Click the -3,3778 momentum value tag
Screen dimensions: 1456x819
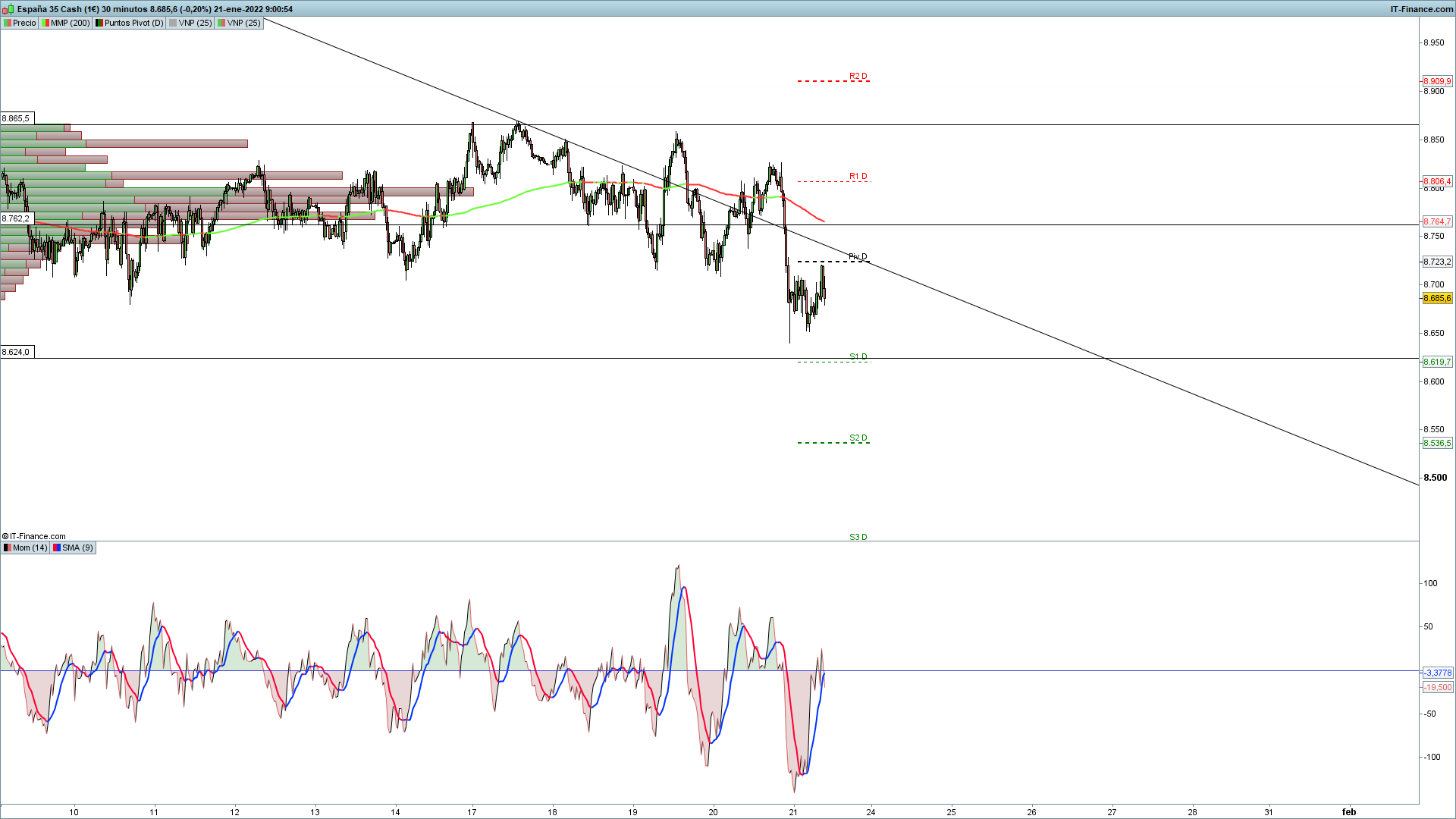point(1438,673)
